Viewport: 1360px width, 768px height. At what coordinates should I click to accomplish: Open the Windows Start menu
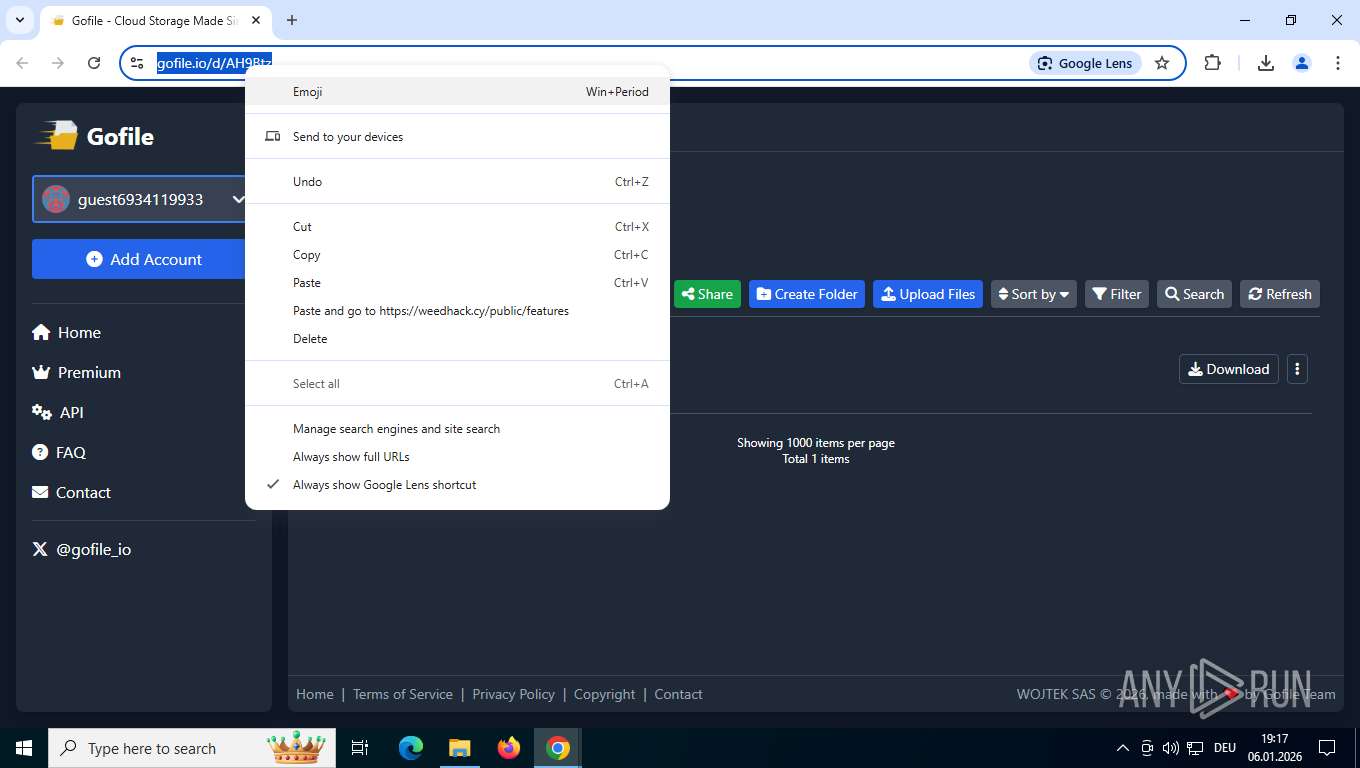tap(24, 748)
